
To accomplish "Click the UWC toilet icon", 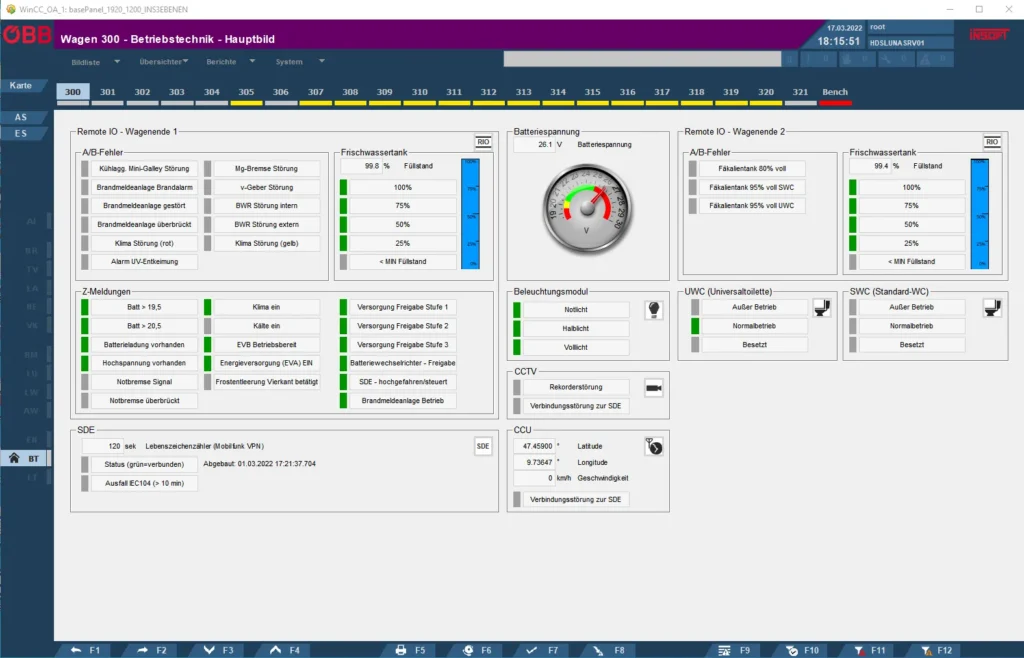I will click(822, 307).
